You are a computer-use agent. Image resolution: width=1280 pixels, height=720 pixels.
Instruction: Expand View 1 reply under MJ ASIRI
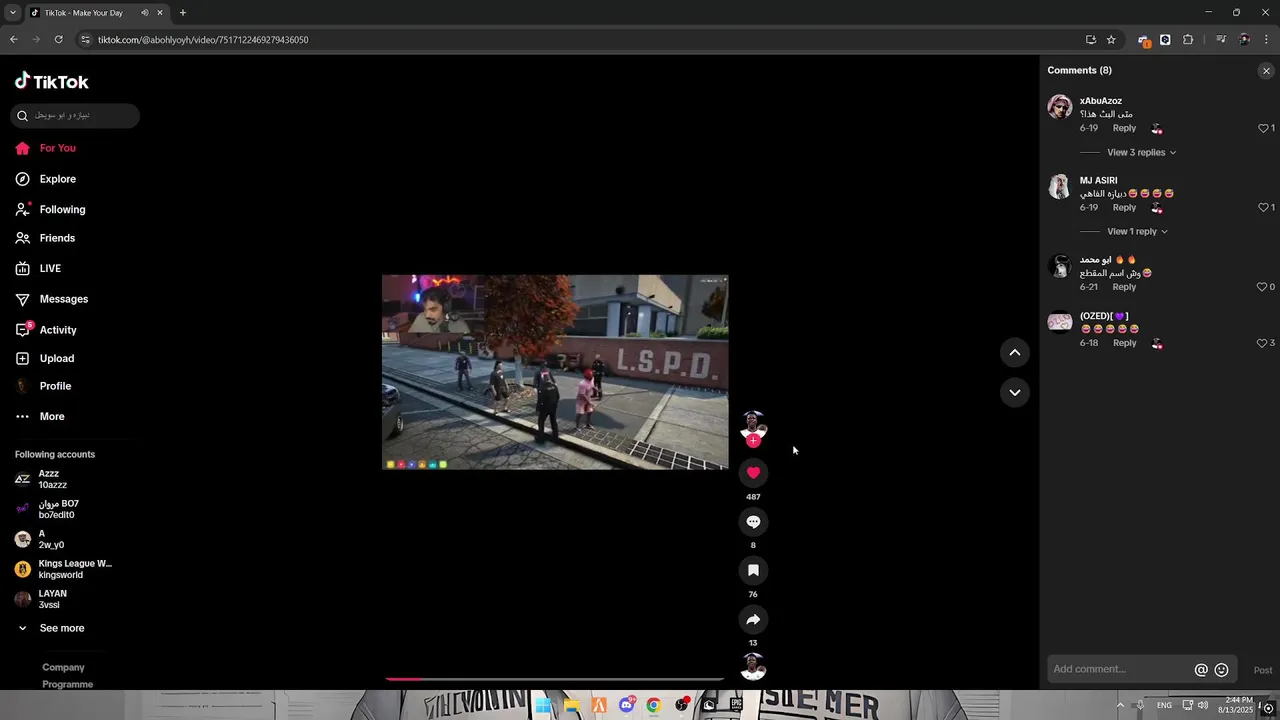[x=1137, y=232]
